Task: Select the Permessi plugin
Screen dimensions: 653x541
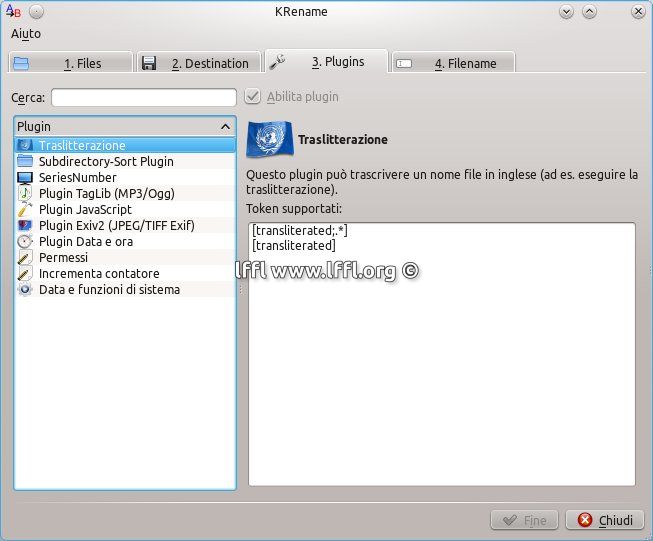Action: point(125,257)
